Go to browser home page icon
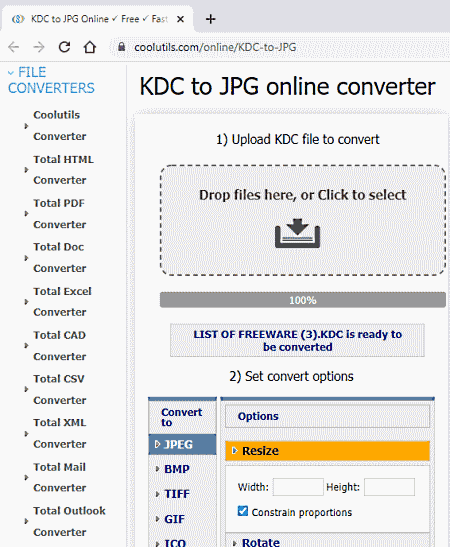The width and height of the screenshot is (450, 547). point(90,47)
